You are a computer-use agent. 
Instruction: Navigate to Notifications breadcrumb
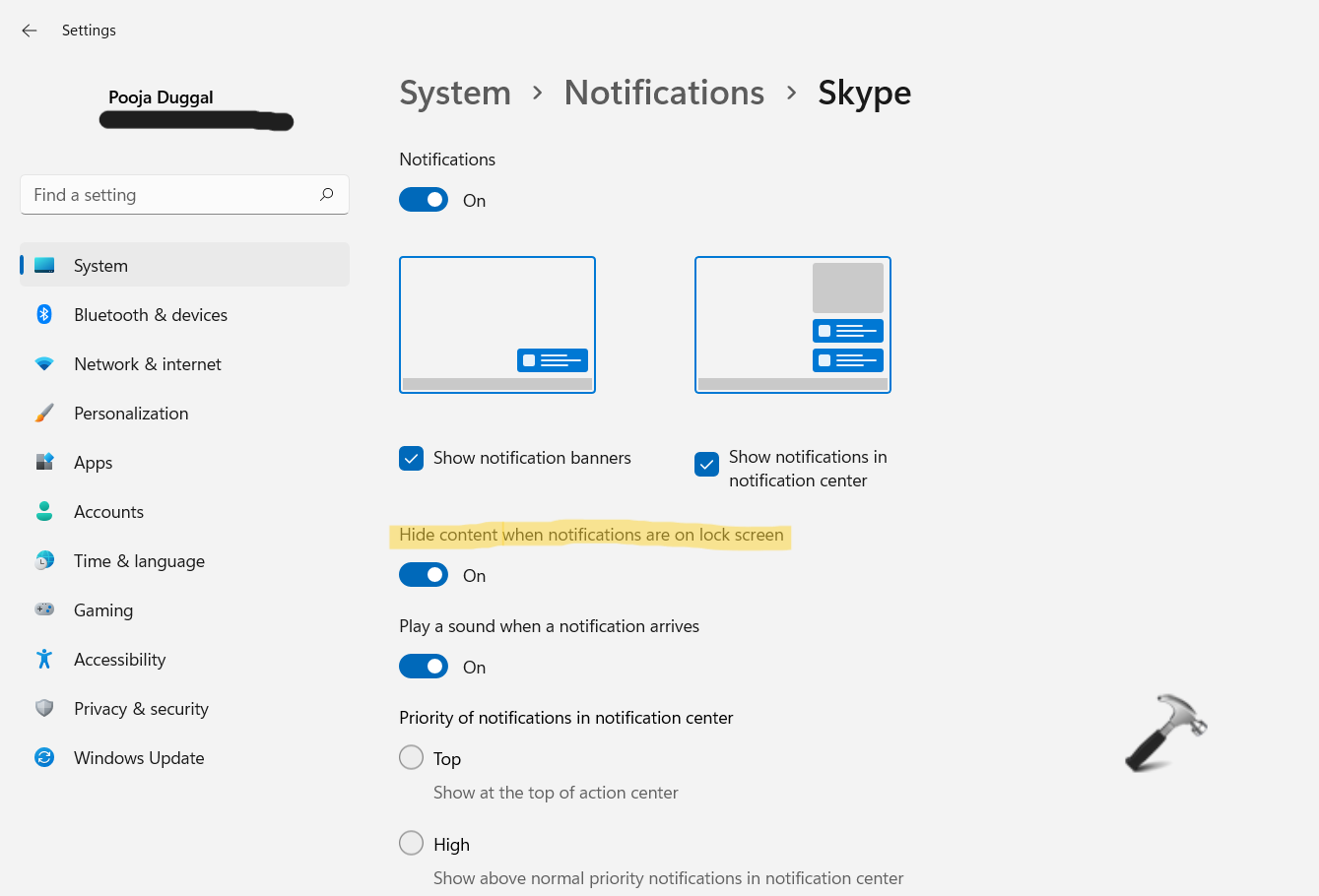point(664,93)
